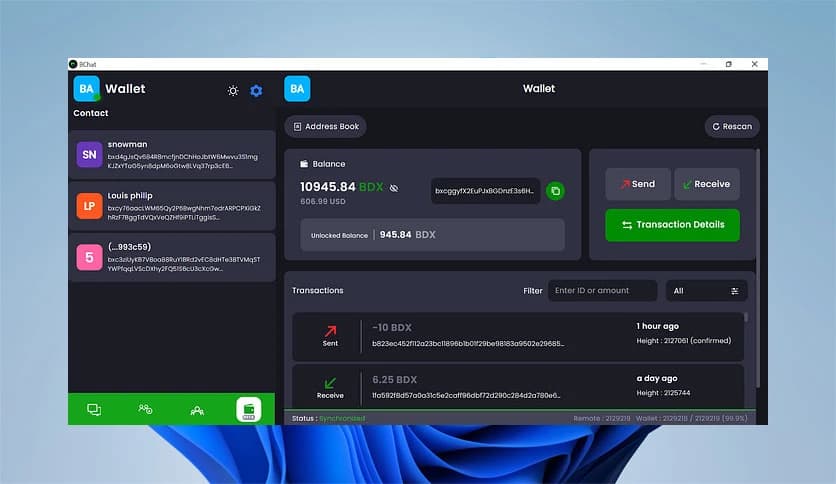Click the Receive button
Screen dimensions: 836x484
[706, 184]
